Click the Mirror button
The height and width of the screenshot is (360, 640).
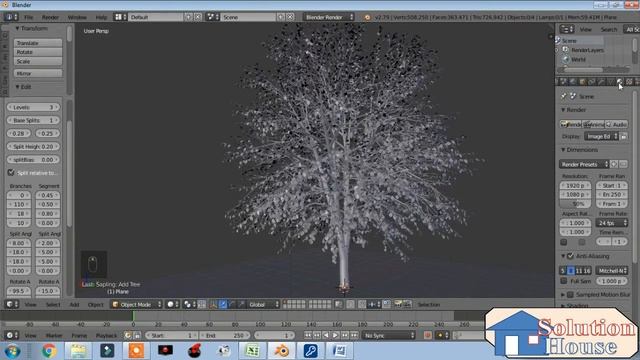pos(38,73)
